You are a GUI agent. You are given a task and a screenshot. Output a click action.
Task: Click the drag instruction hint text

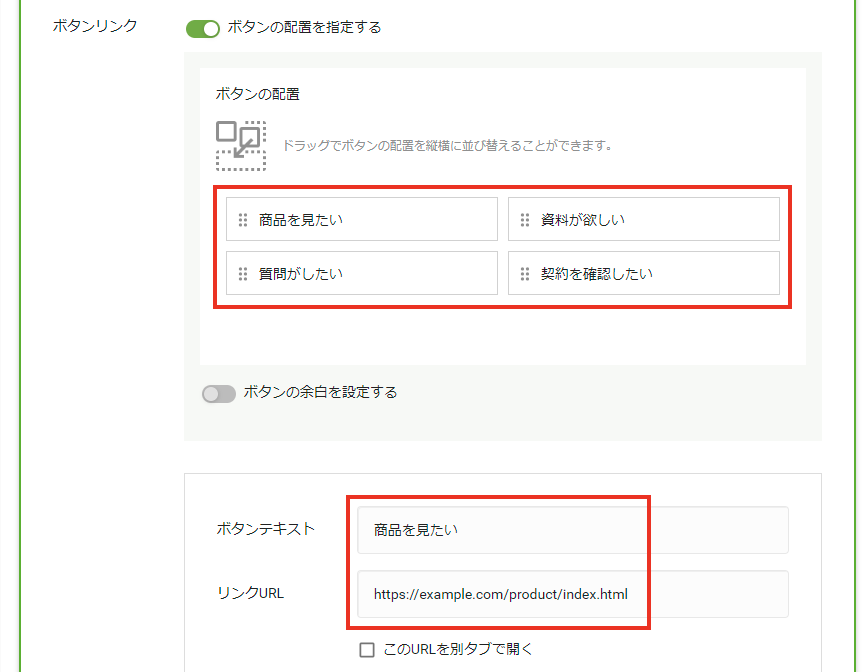[447, 146]
